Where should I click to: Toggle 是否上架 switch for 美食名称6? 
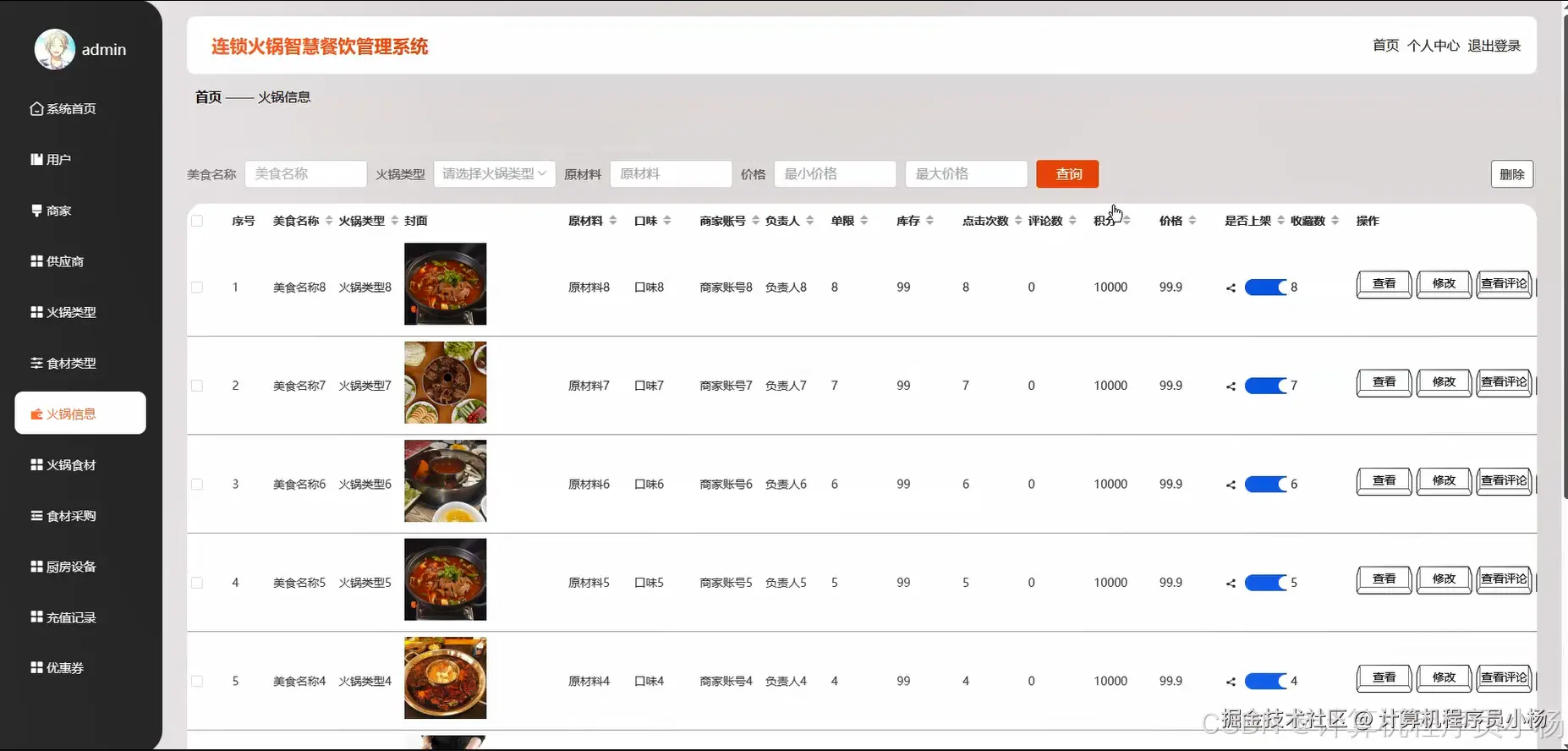pyautogui.click(x=1265, y=485)
